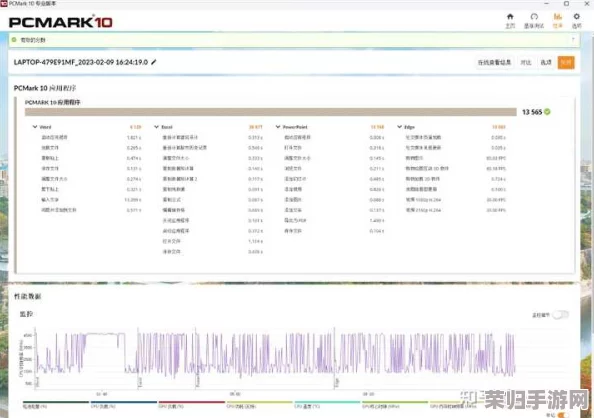Select the cyan CPU temperature legend swatch
The image size is (594, 418).
(x=327, y=402)
